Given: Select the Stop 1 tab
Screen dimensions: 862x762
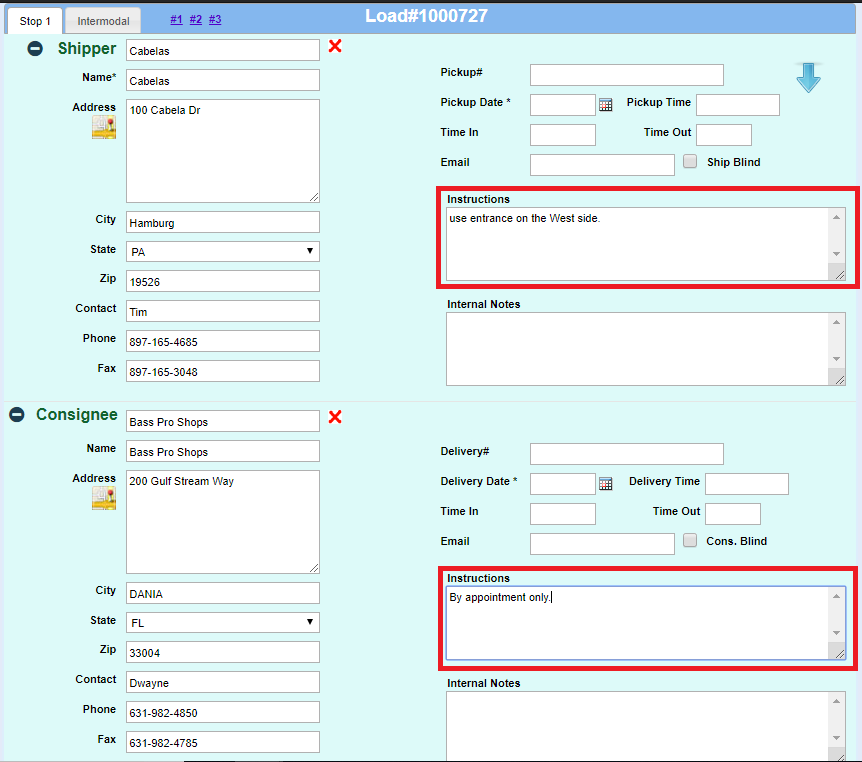Looking at the screenshot, I should 35,21.
